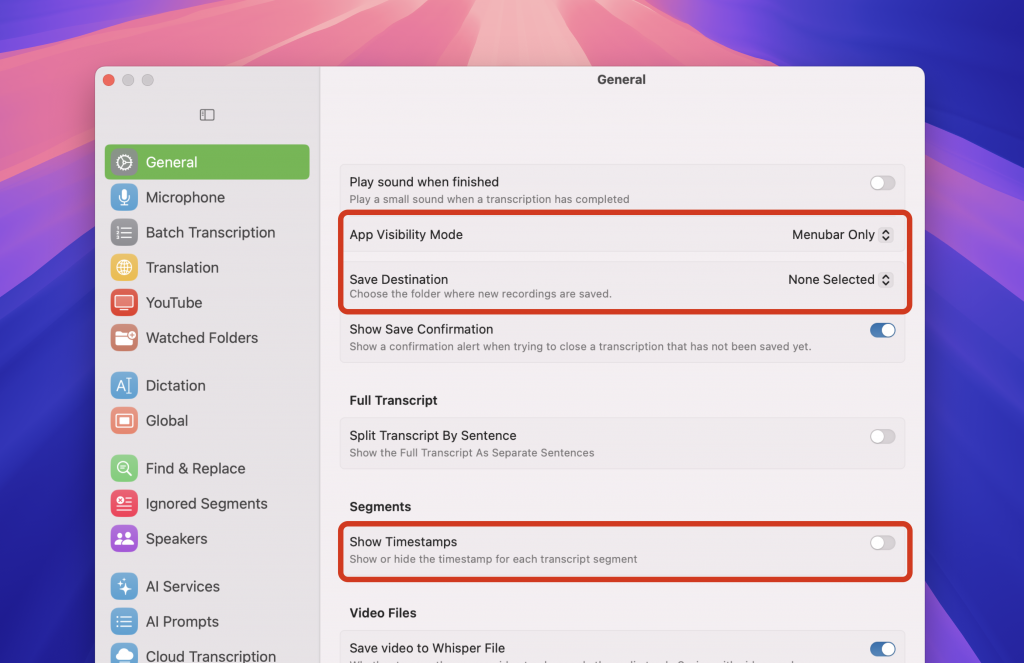
Task: Open the Ignored Segments section
Action: [x=206, y=503]
